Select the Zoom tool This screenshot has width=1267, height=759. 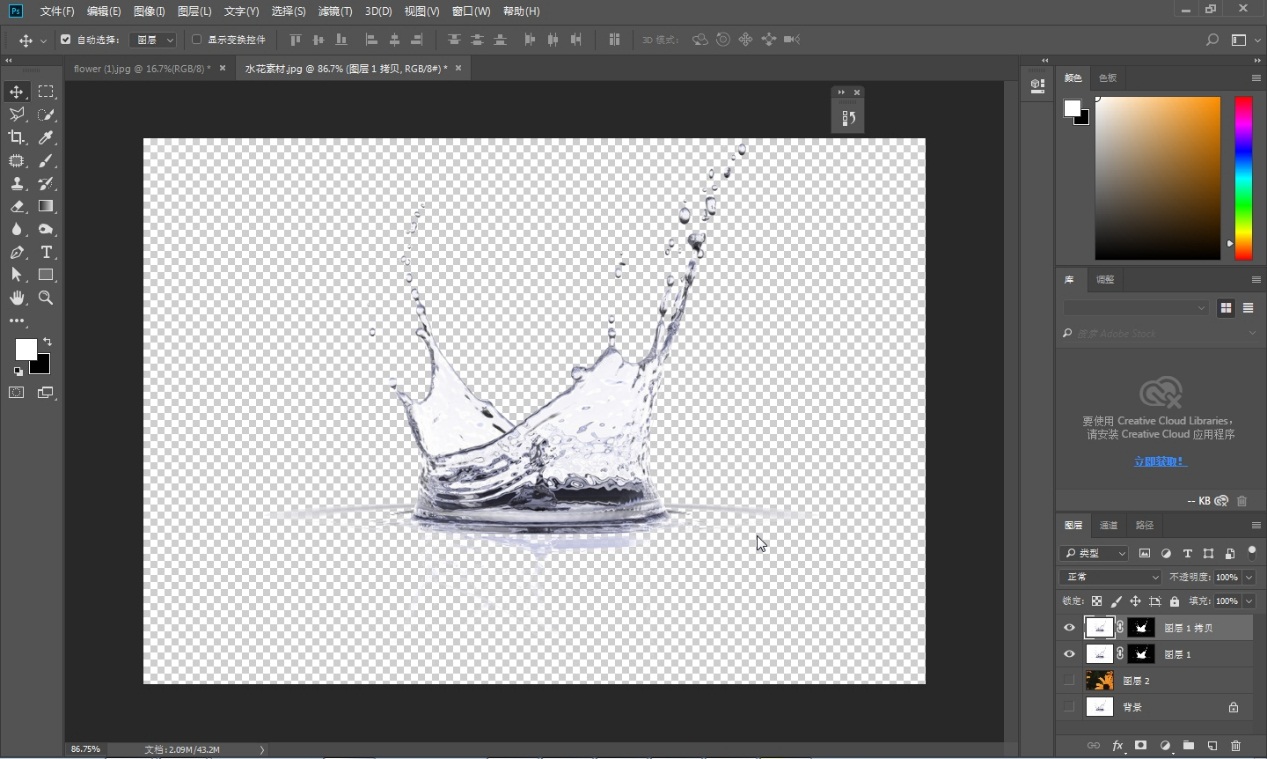click(x=46, y=298)
